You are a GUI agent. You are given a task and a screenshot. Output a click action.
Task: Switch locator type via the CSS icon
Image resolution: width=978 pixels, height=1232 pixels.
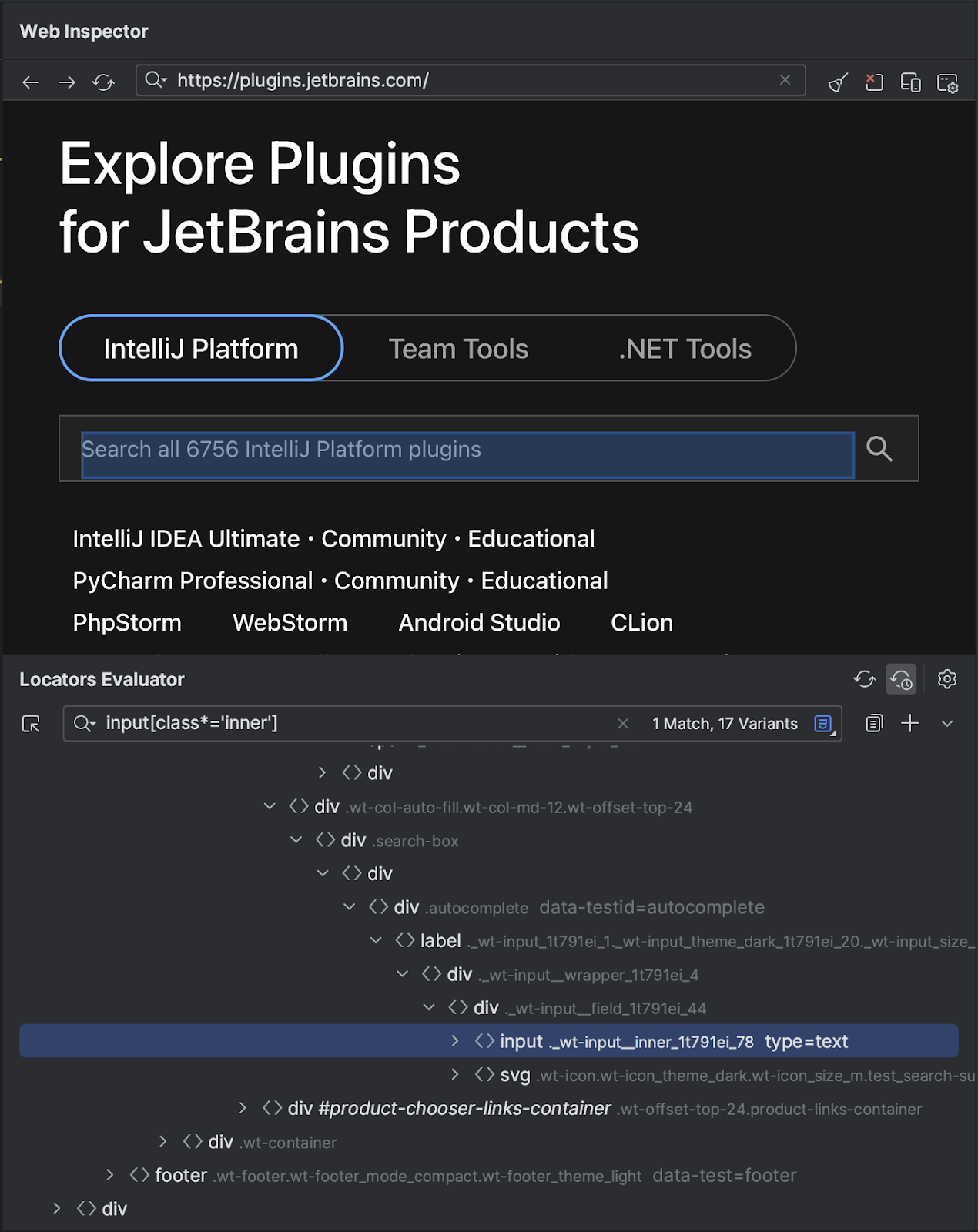pyautogui.click(x=824, y=724)
